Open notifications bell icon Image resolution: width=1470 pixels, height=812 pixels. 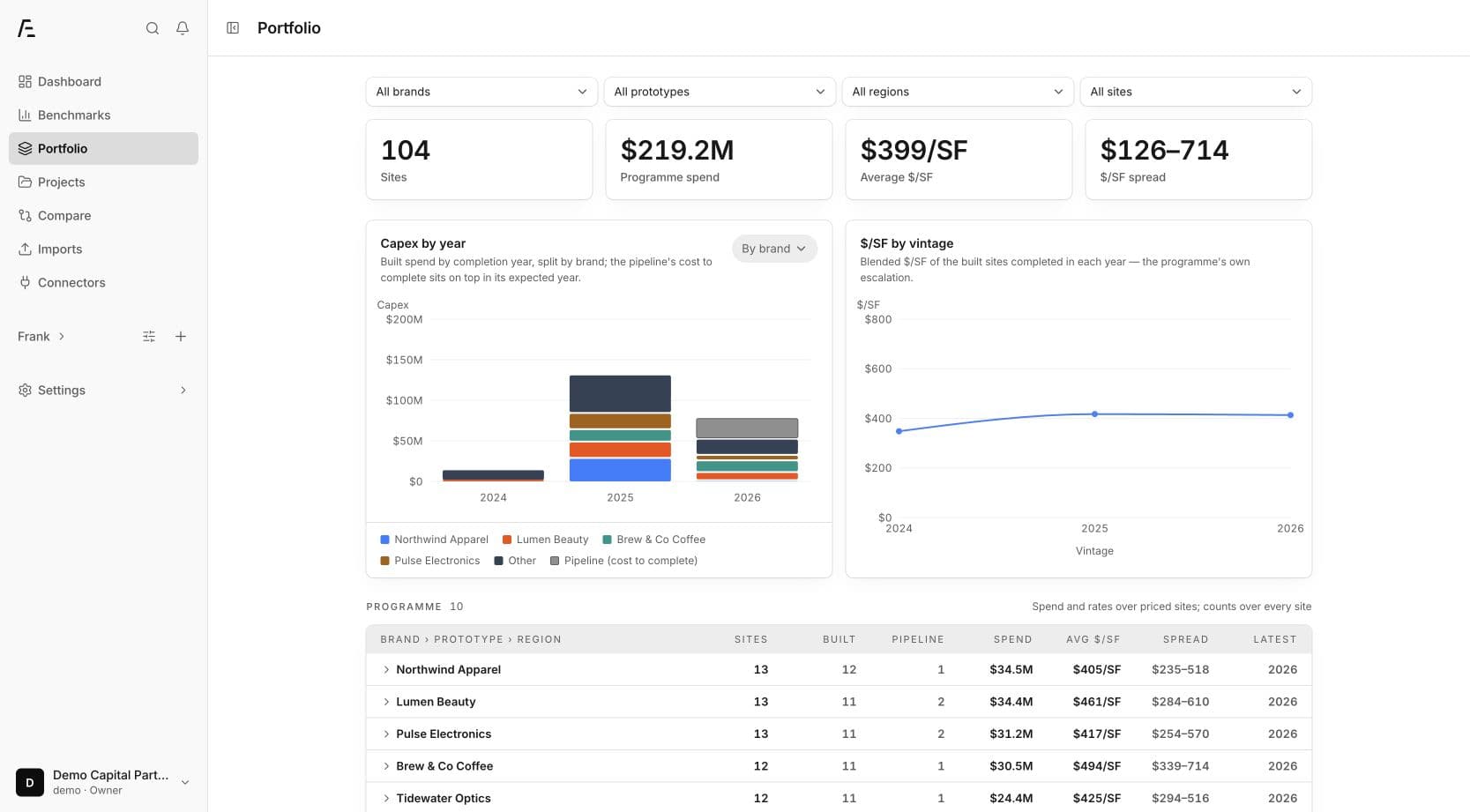pos(183,28)
